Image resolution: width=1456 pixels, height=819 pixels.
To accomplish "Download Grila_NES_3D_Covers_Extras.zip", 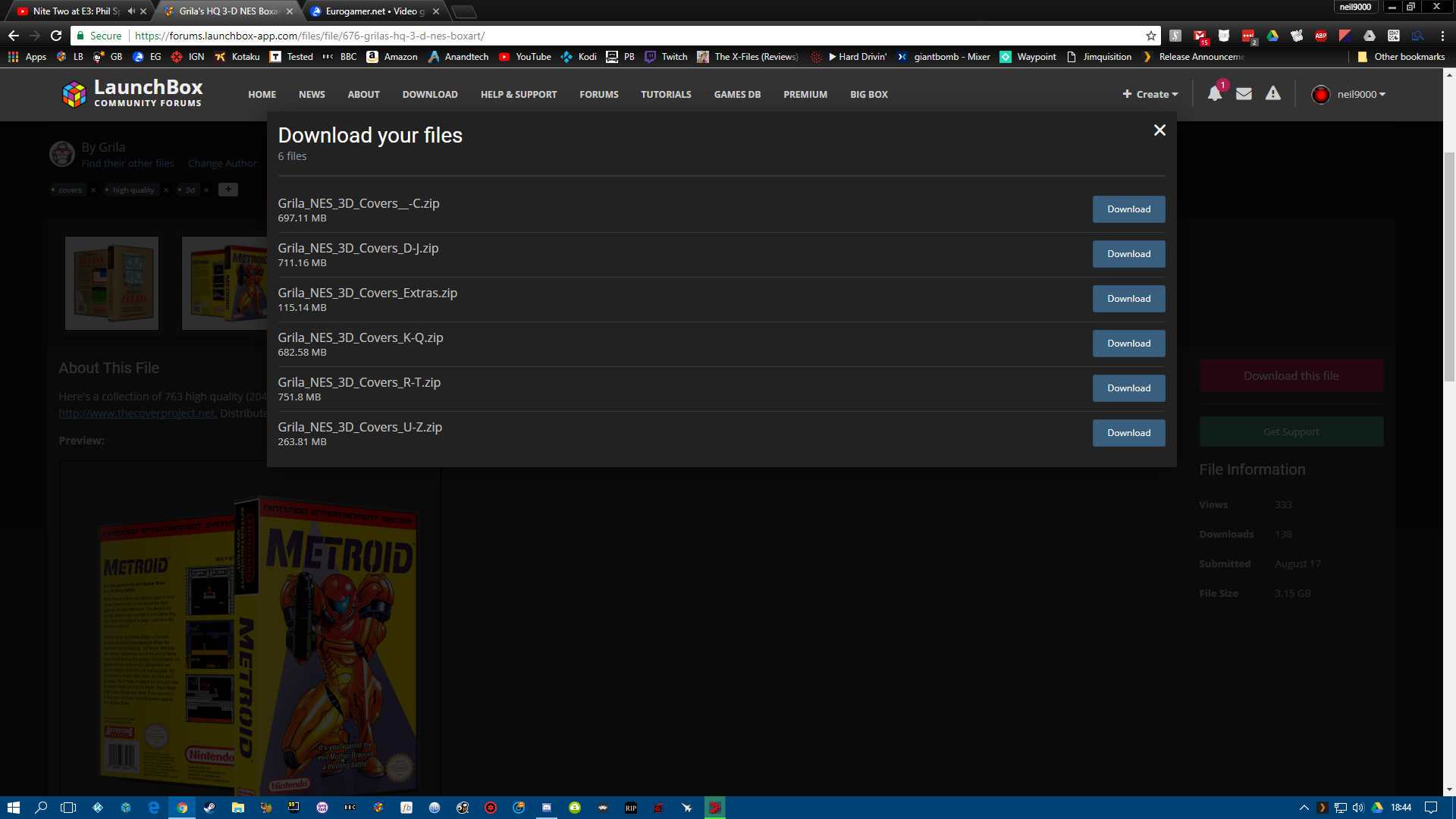I will (1128, 299).
